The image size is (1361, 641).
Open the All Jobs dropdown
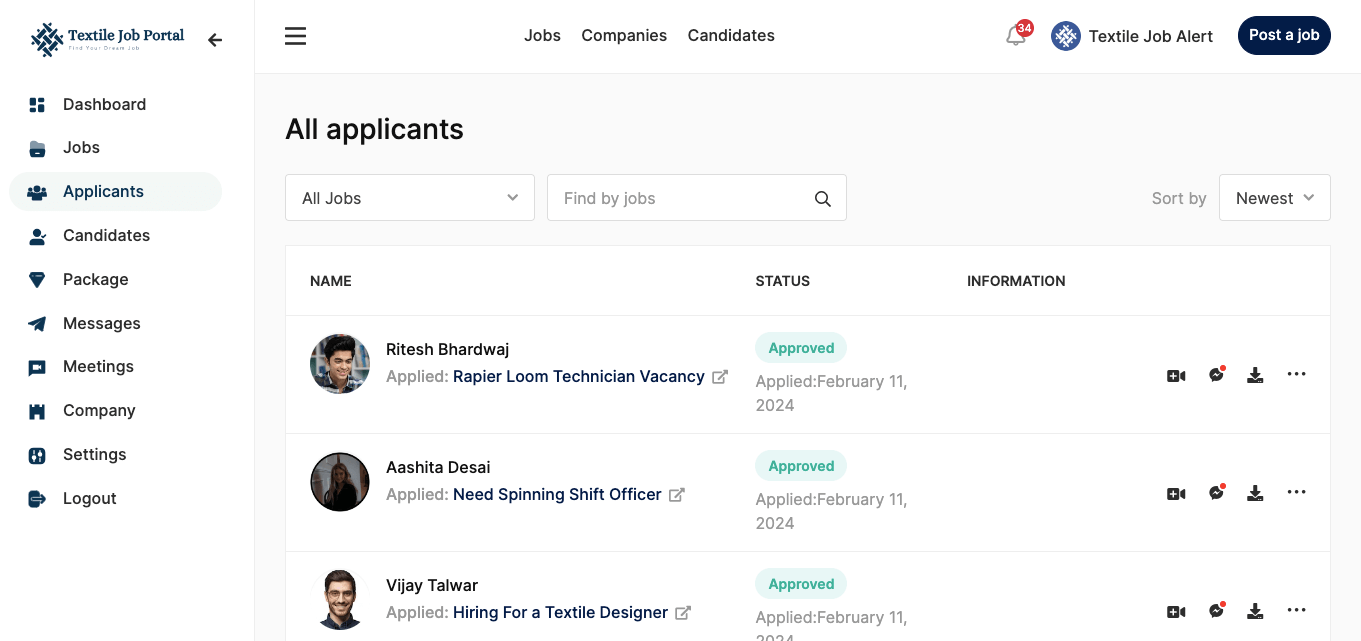[x=409, y=197]
